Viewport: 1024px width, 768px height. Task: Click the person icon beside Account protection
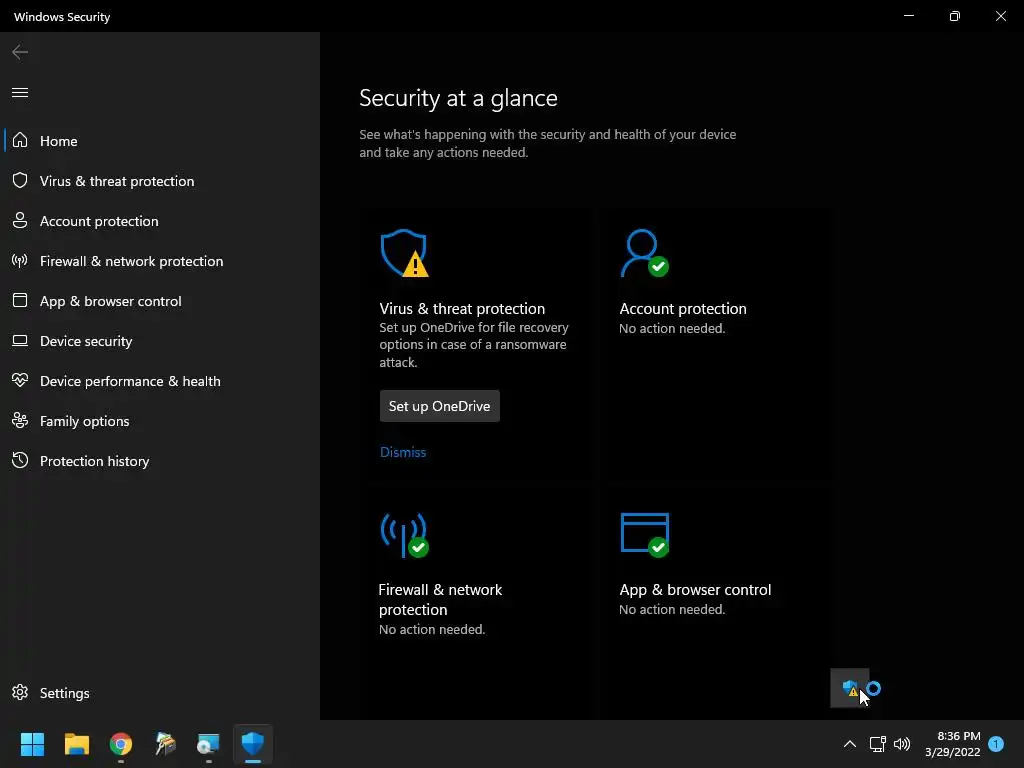[20, 221]
